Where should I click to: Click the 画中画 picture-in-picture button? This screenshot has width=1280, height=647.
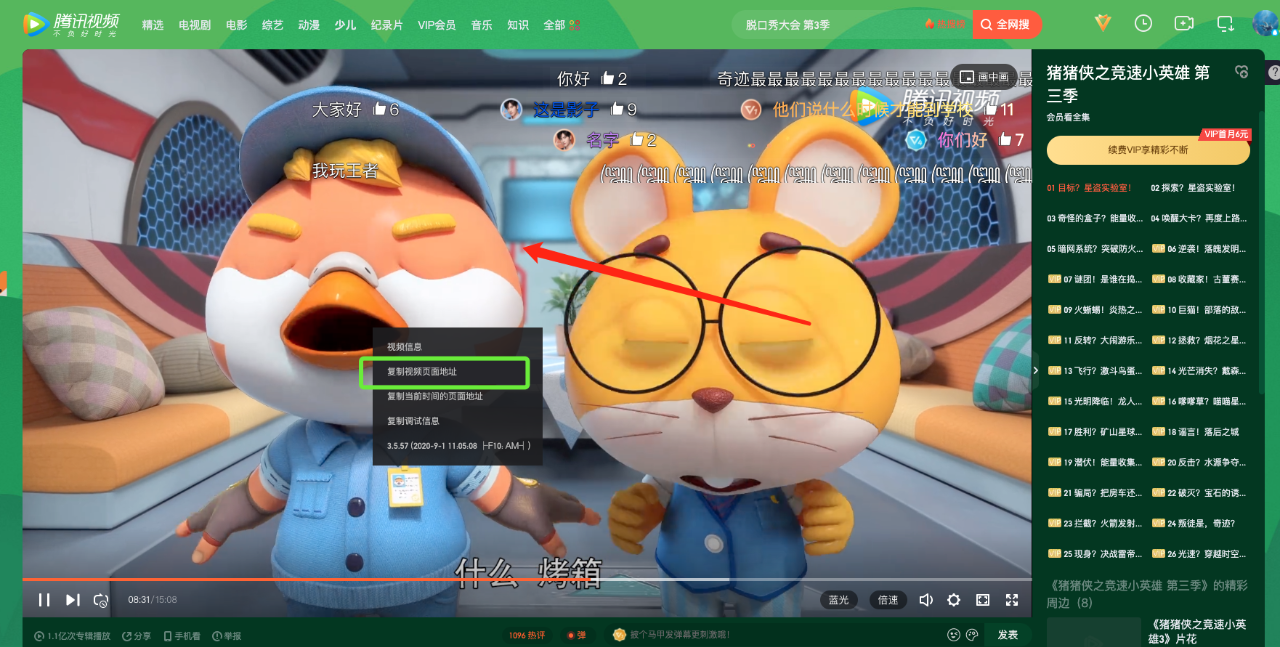(x=983, y=77)
